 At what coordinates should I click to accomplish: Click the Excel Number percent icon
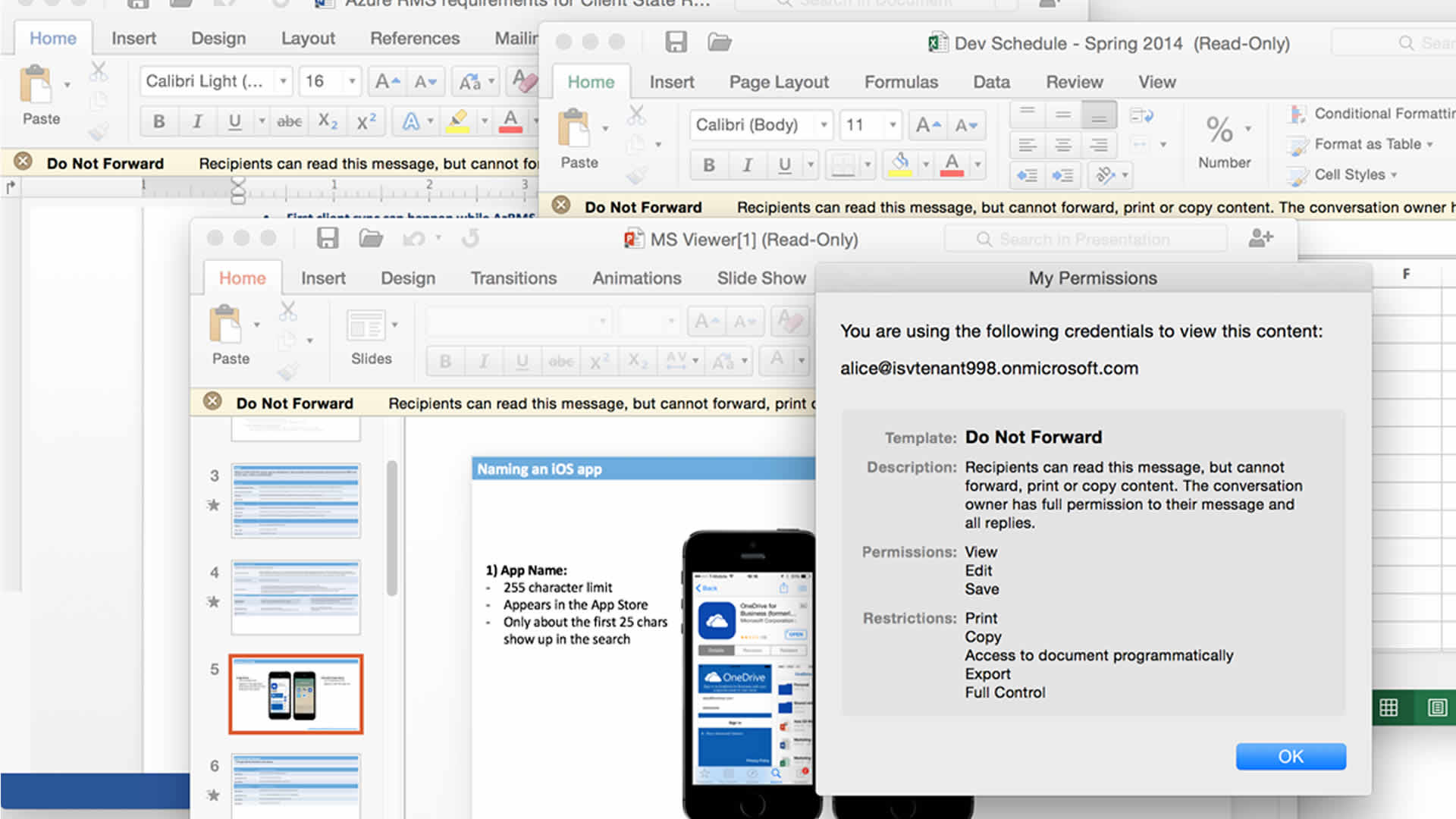tap(1219, 130)
